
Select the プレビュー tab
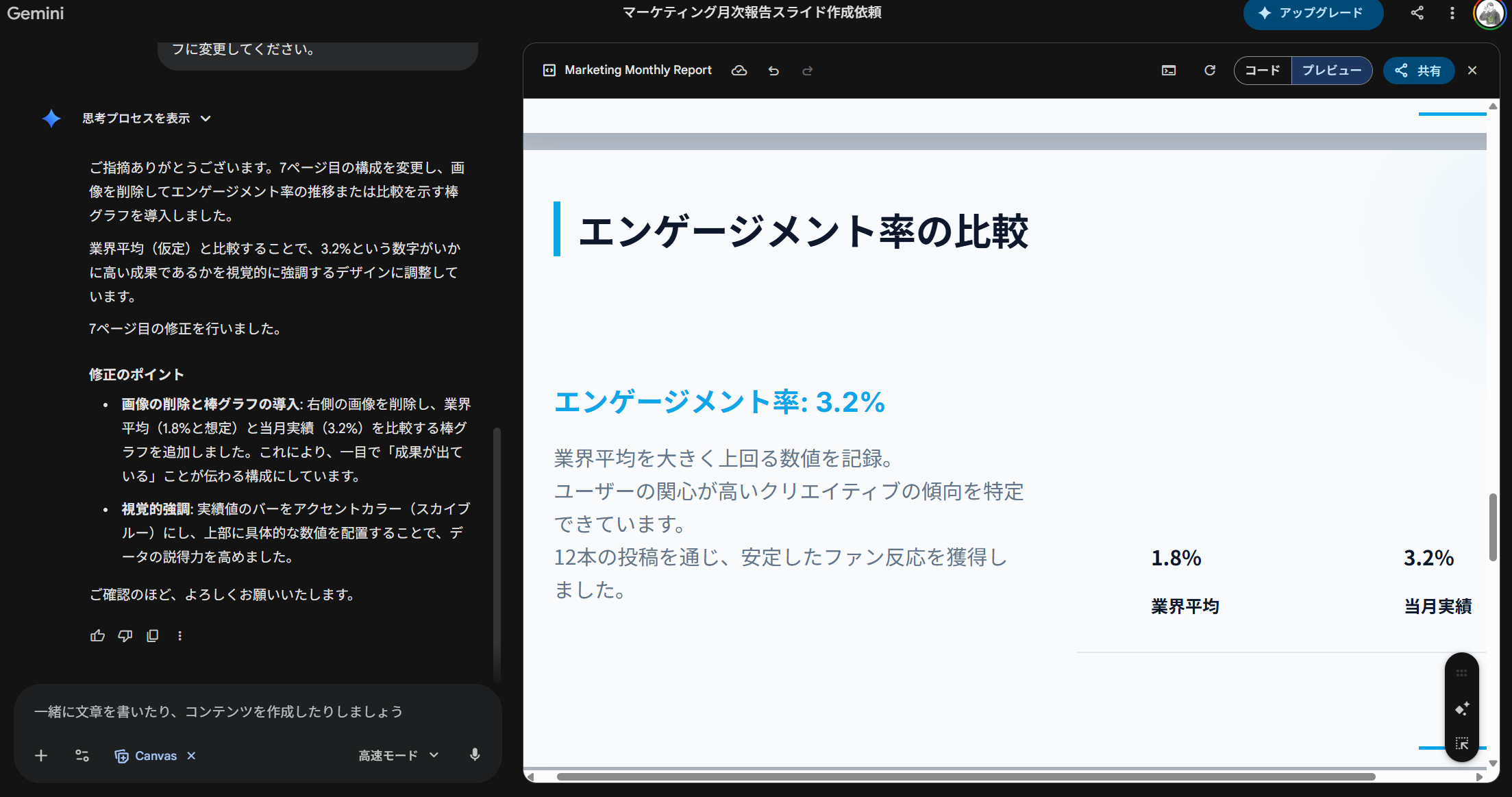point(1331,70)
